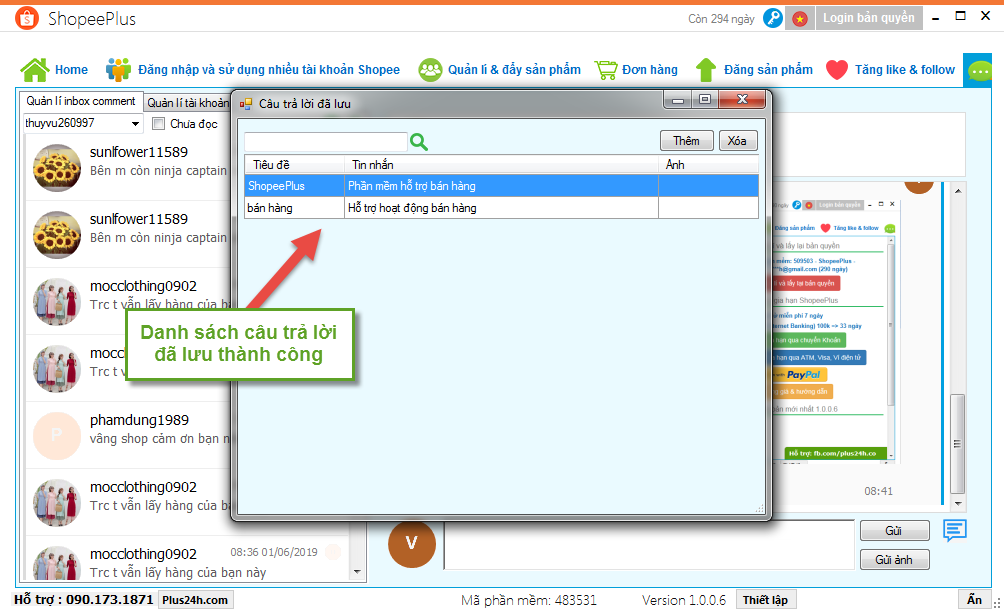
Task: Toggle the Chưa đọc checkbox
Action: click(x=158, y=124)
